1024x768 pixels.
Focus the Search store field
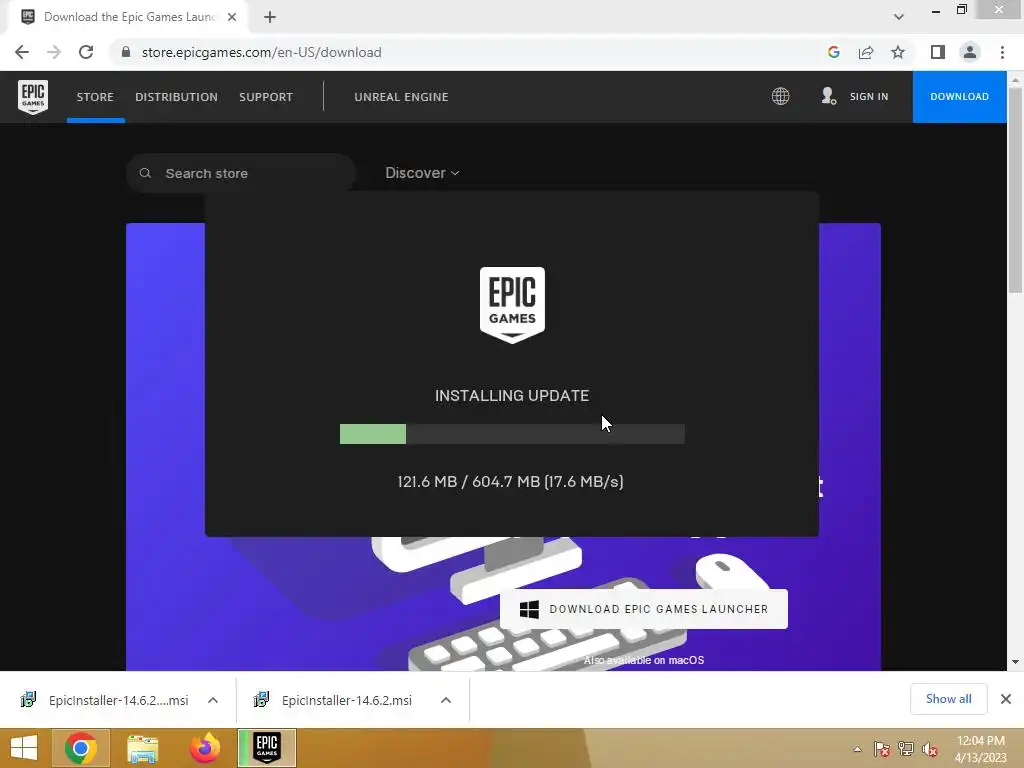pos(240,173)
